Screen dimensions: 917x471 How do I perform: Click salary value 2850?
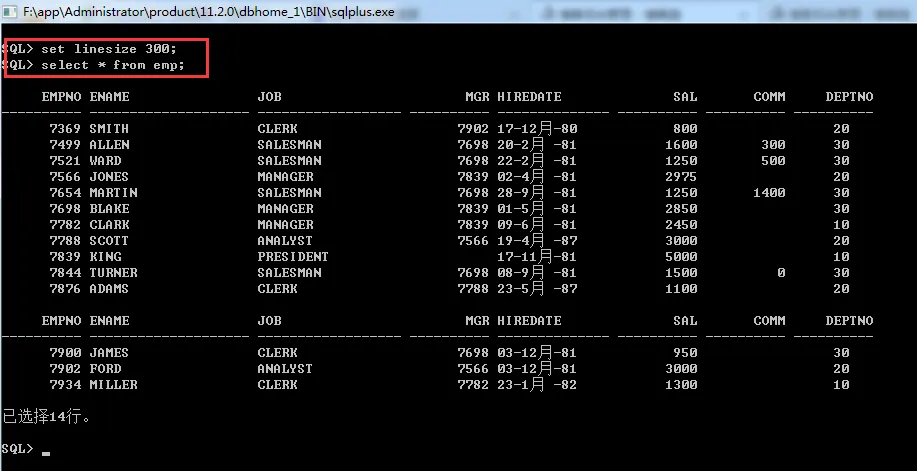681,208
